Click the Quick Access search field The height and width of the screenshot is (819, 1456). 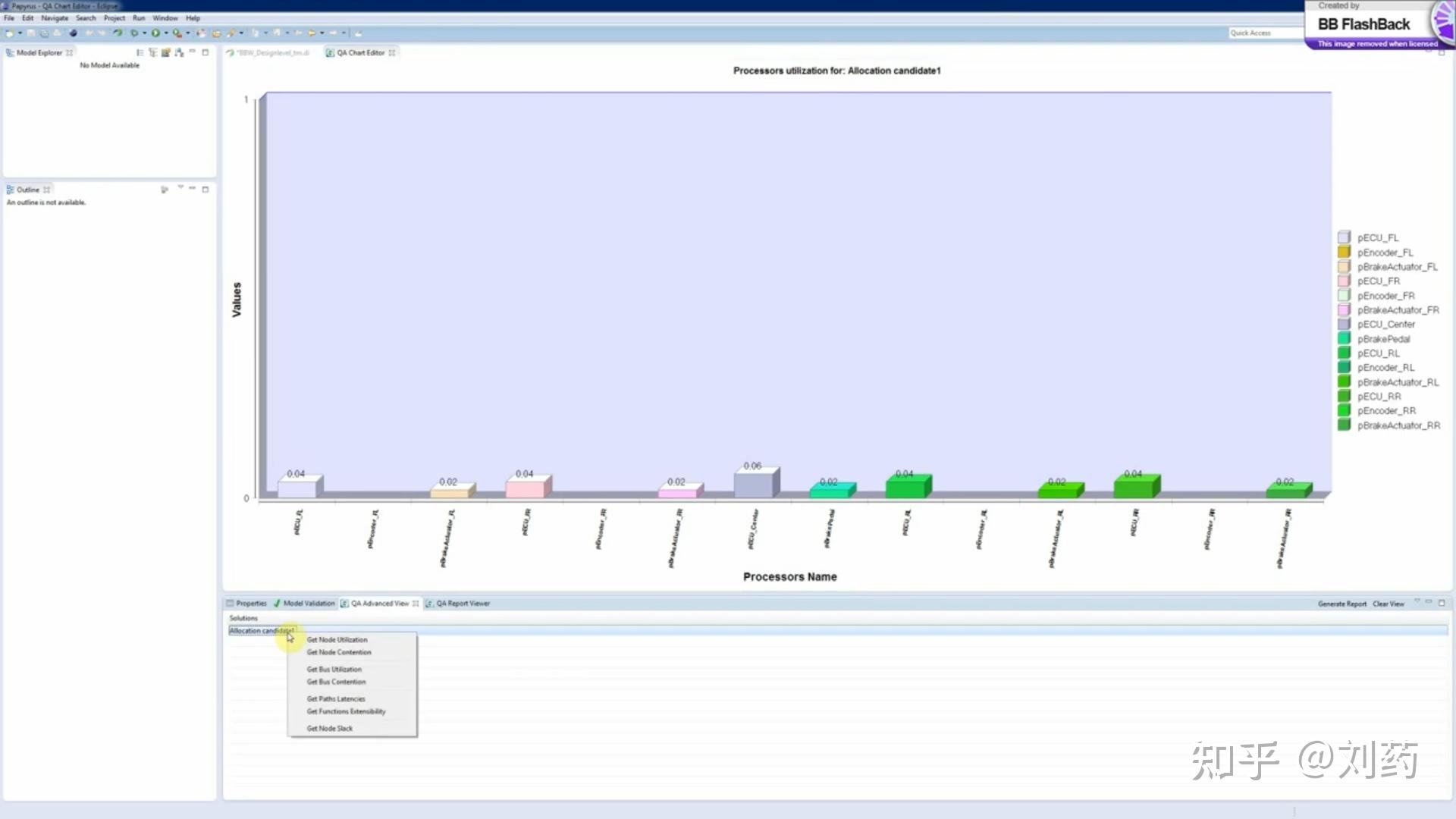click(1263, 33)
